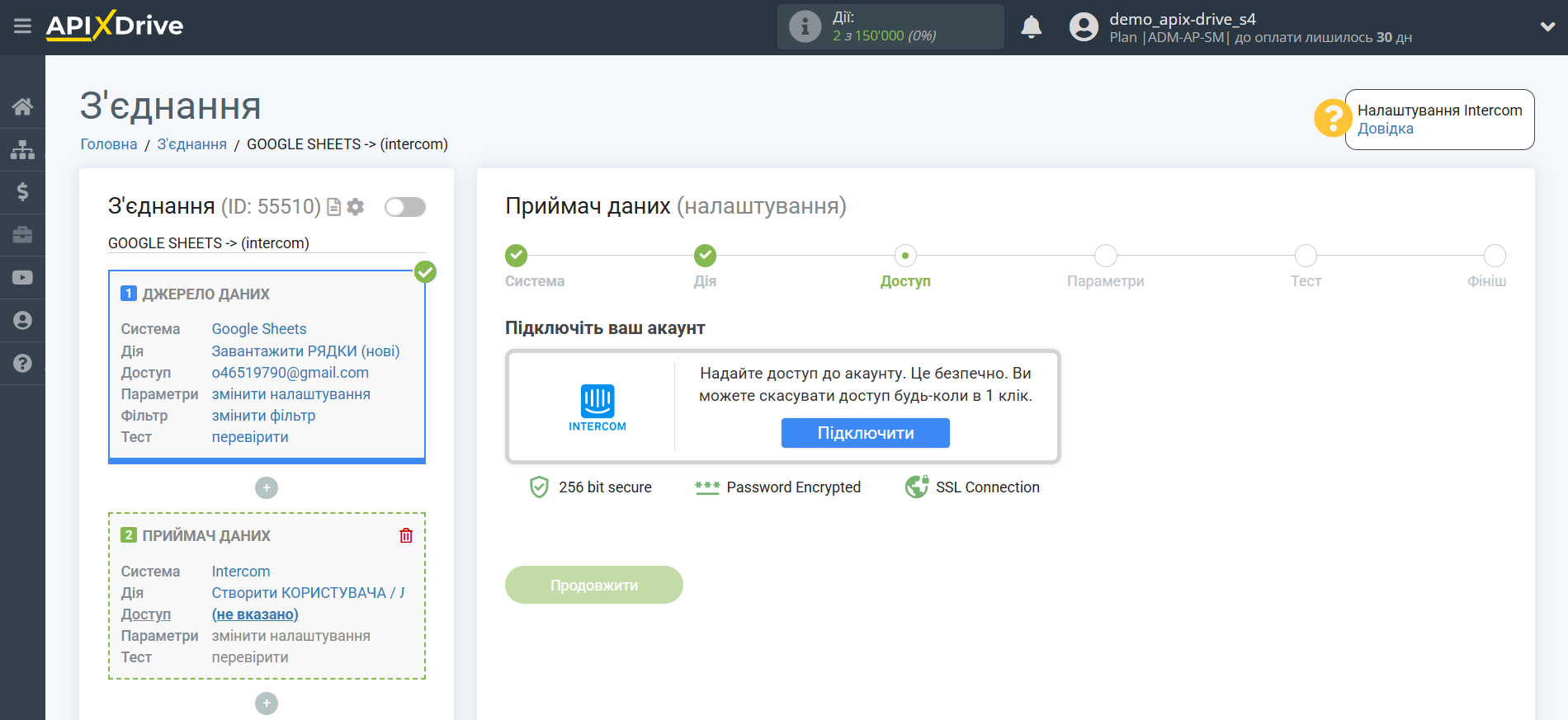Open the hamburger menu
Image resolution: width=1568 pixels, height=720 pixels.
[22, 26]
